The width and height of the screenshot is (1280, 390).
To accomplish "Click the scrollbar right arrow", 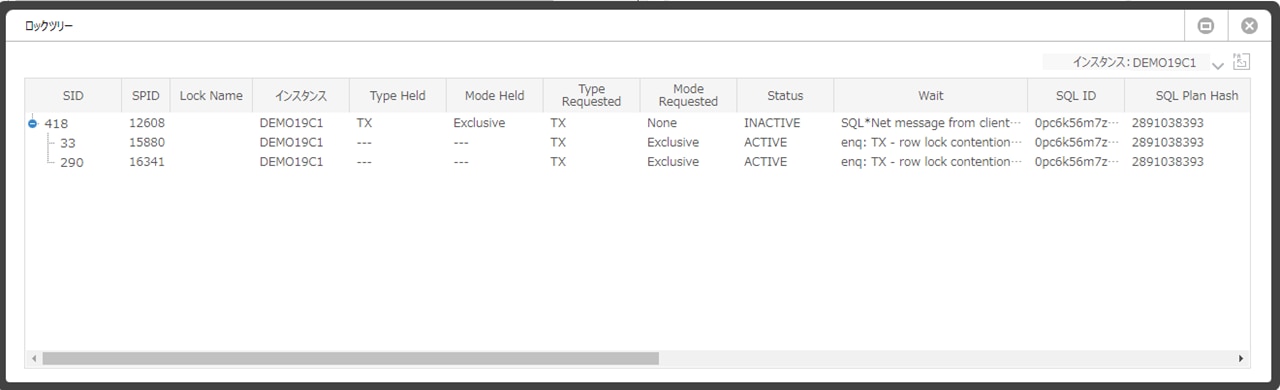I will click(x=1241, y=358).
